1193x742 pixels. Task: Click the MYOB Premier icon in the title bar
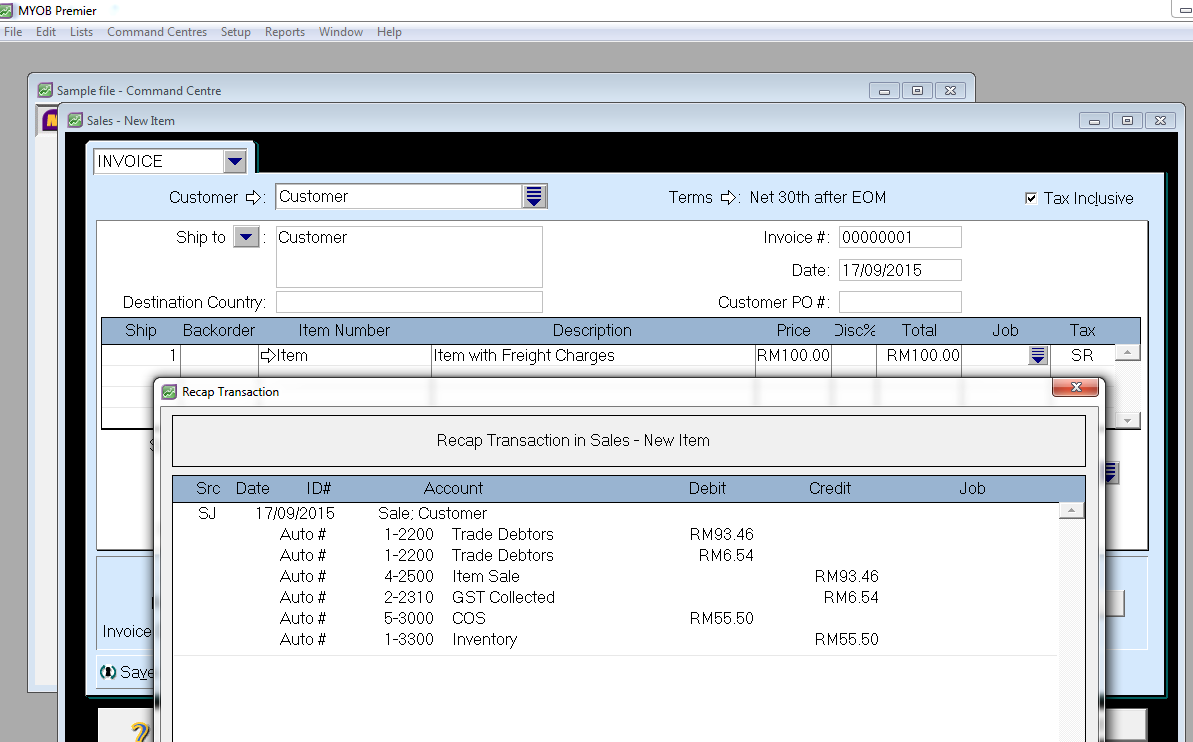click(x=10, y=9)
